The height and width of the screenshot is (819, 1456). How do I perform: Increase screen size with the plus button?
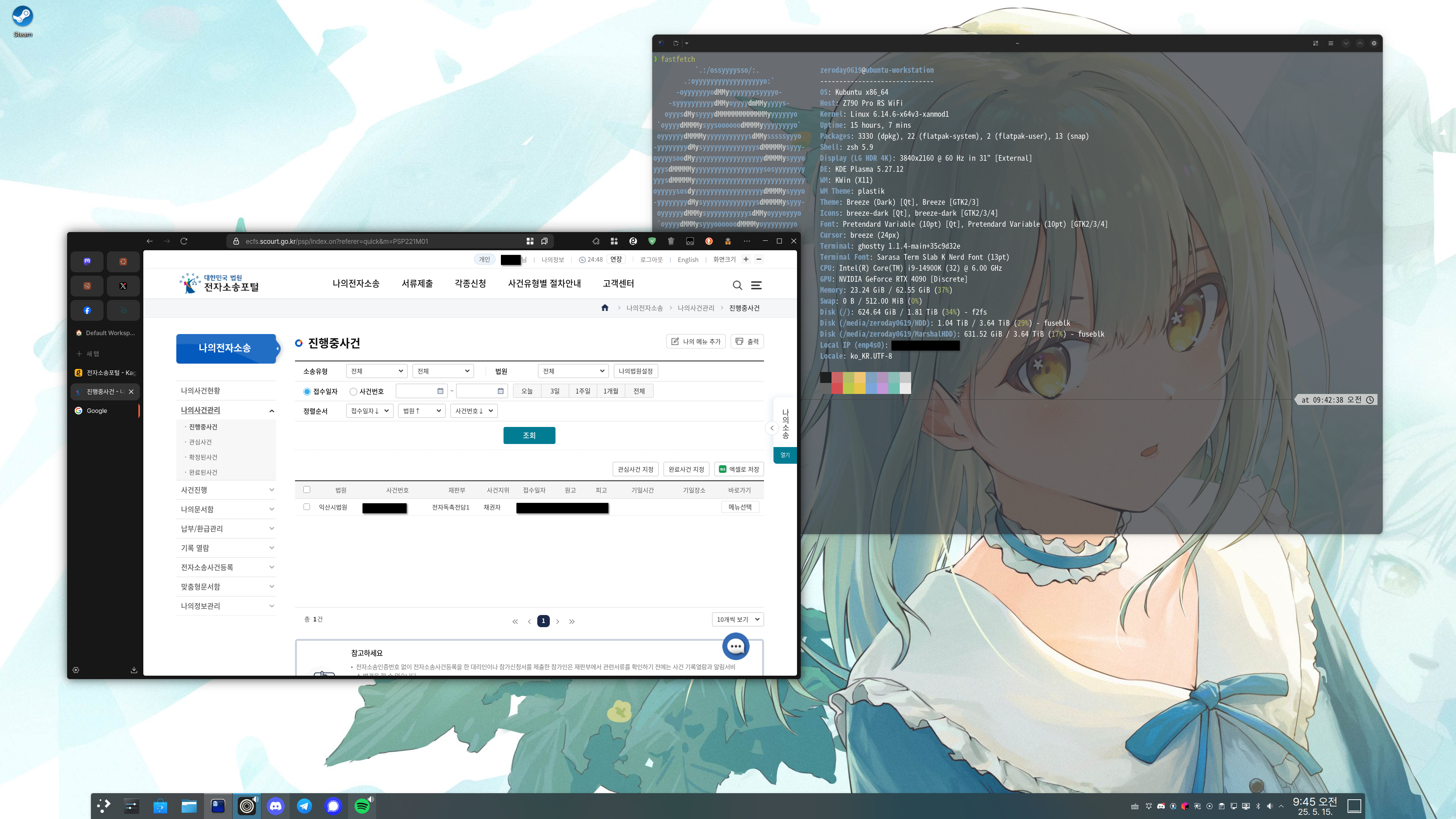pos(745,259)
